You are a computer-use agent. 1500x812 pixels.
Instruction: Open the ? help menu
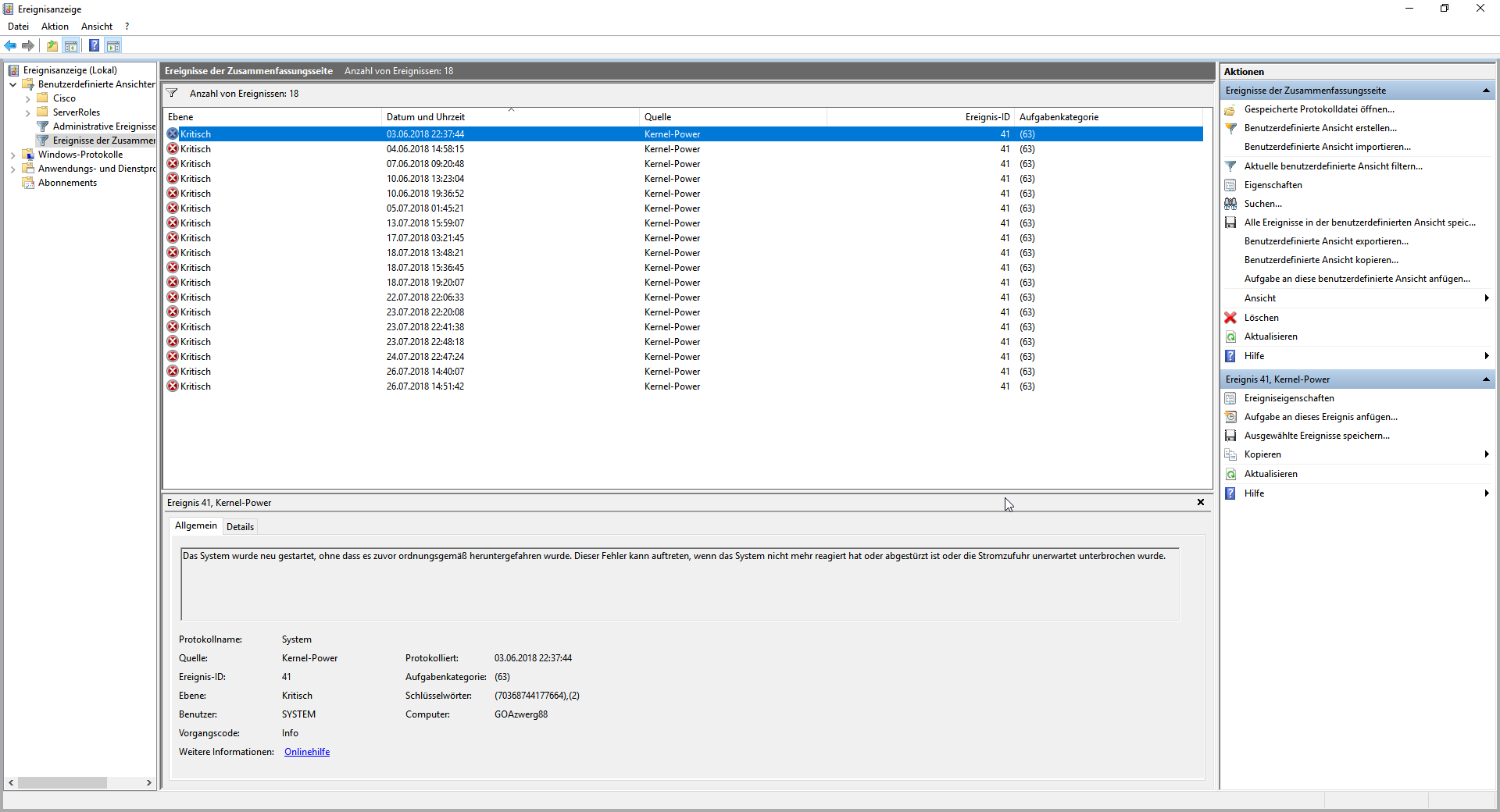coord(127,27)
